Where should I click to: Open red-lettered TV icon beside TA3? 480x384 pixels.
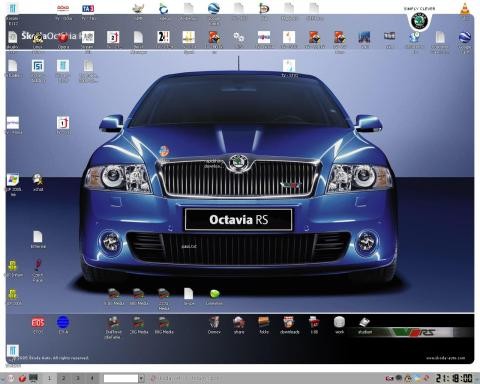[x=63, y=8]
